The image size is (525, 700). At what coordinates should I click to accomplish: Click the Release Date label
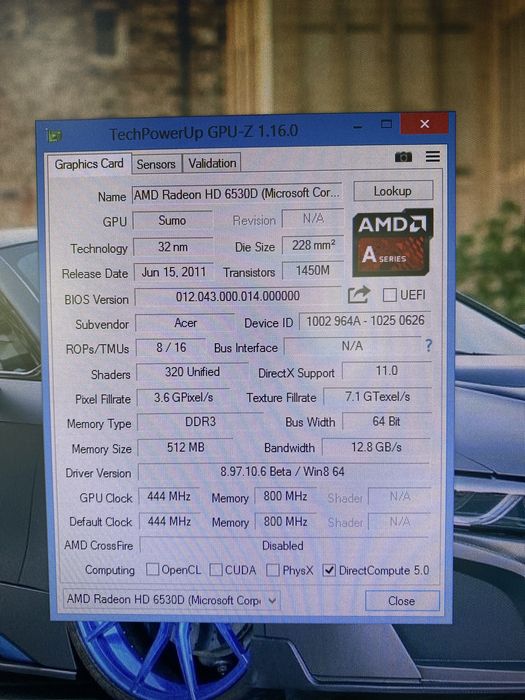(95, 273)
